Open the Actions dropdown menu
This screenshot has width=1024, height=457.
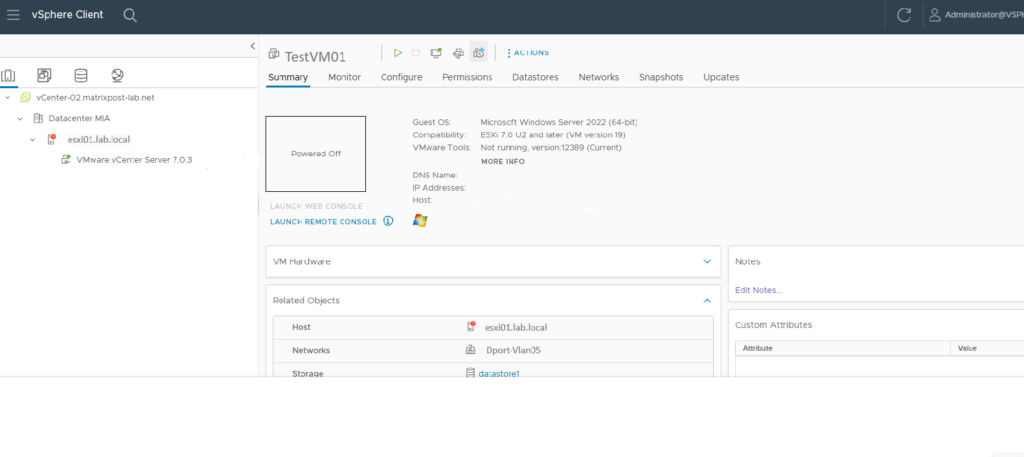tap(528, 53)
